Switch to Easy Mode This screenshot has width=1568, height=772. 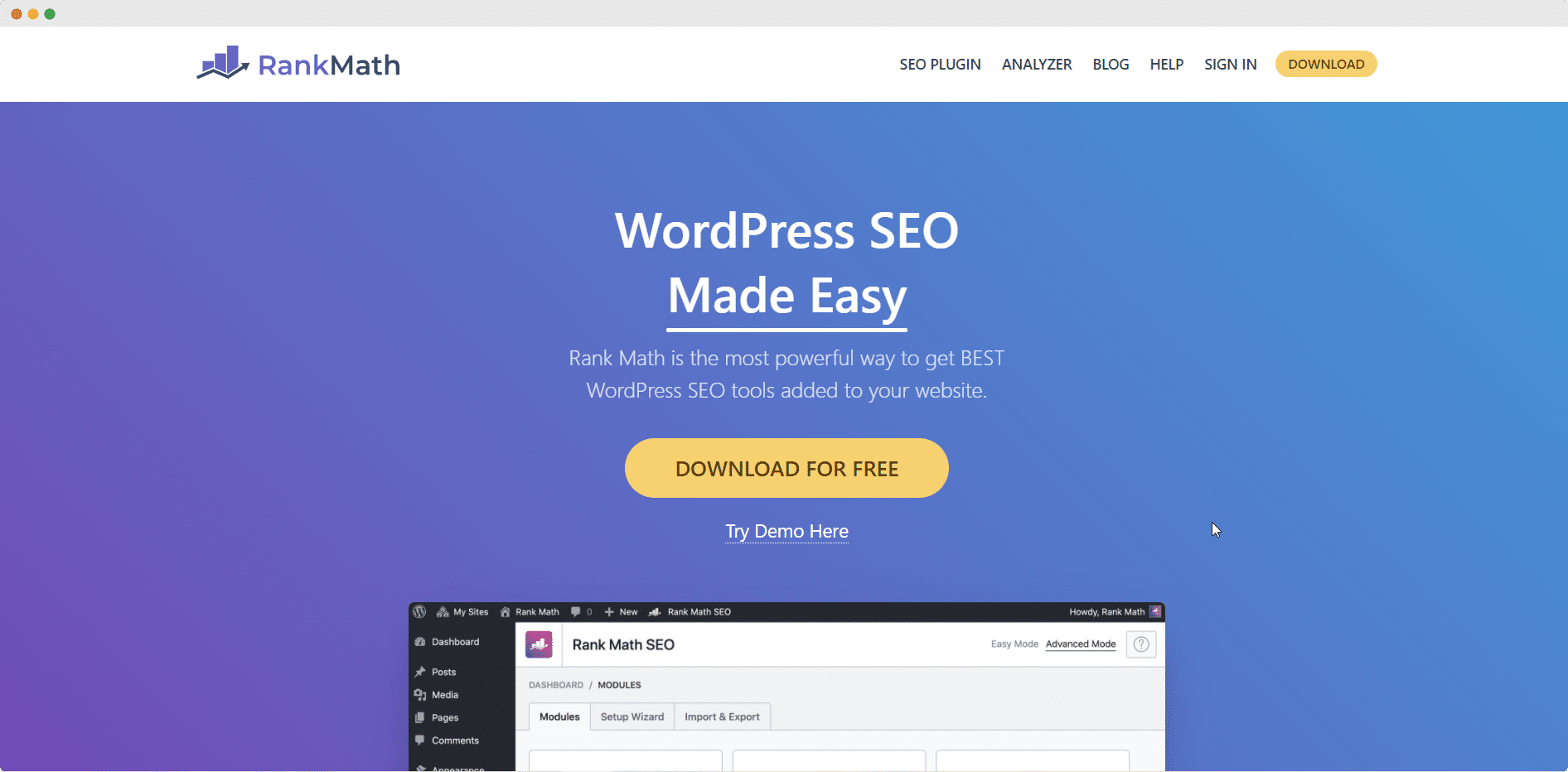tap(1014, 644)
